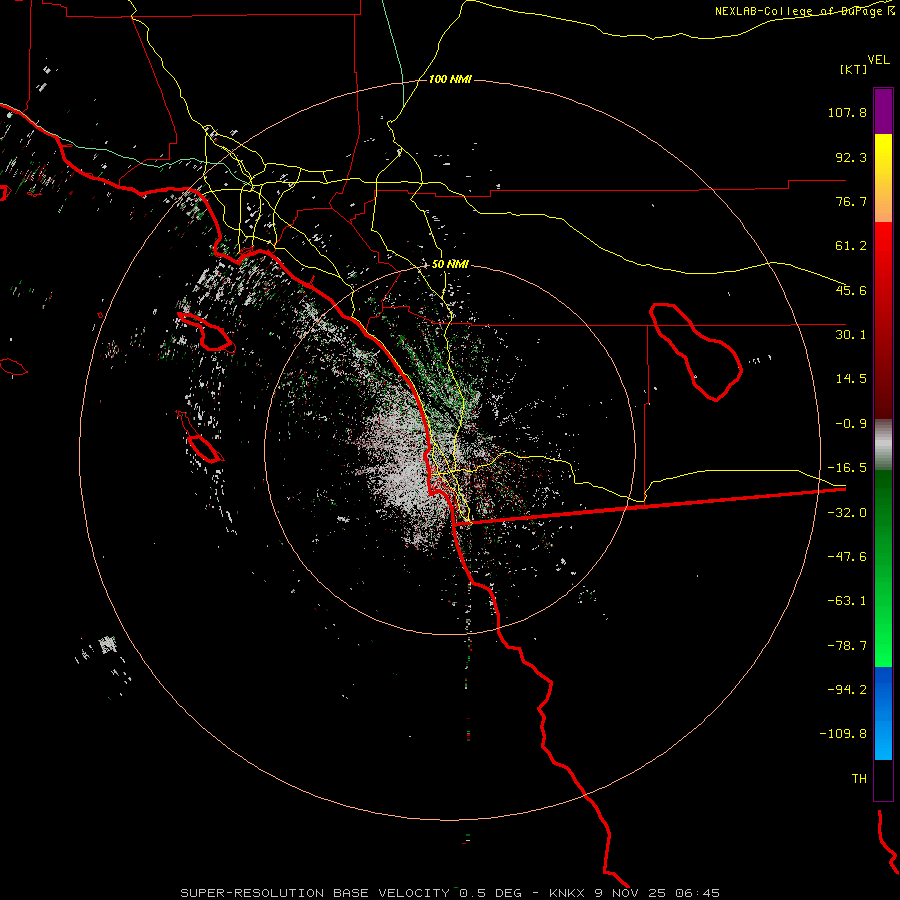Click the -109.8 velocity legend value
Screen dimensions: 900x900
[x=843, y=734]
